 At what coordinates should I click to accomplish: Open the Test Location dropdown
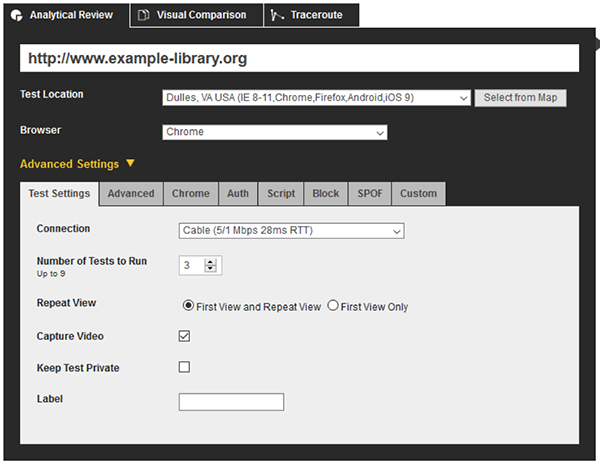tap(316, 98)
